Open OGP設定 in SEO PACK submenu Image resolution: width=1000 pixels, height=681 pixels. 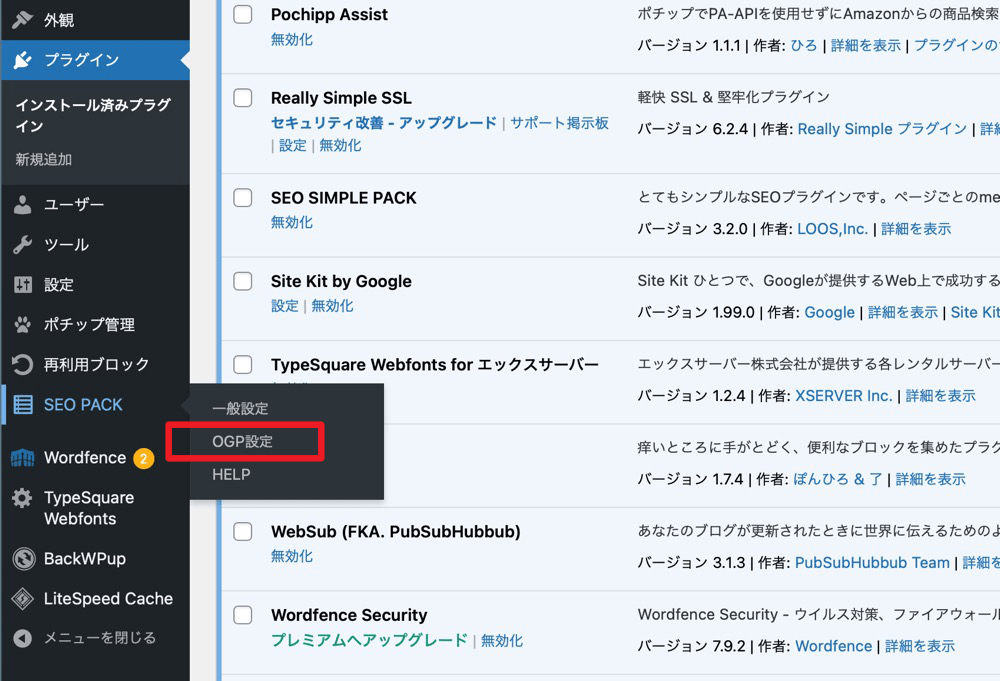242,442
